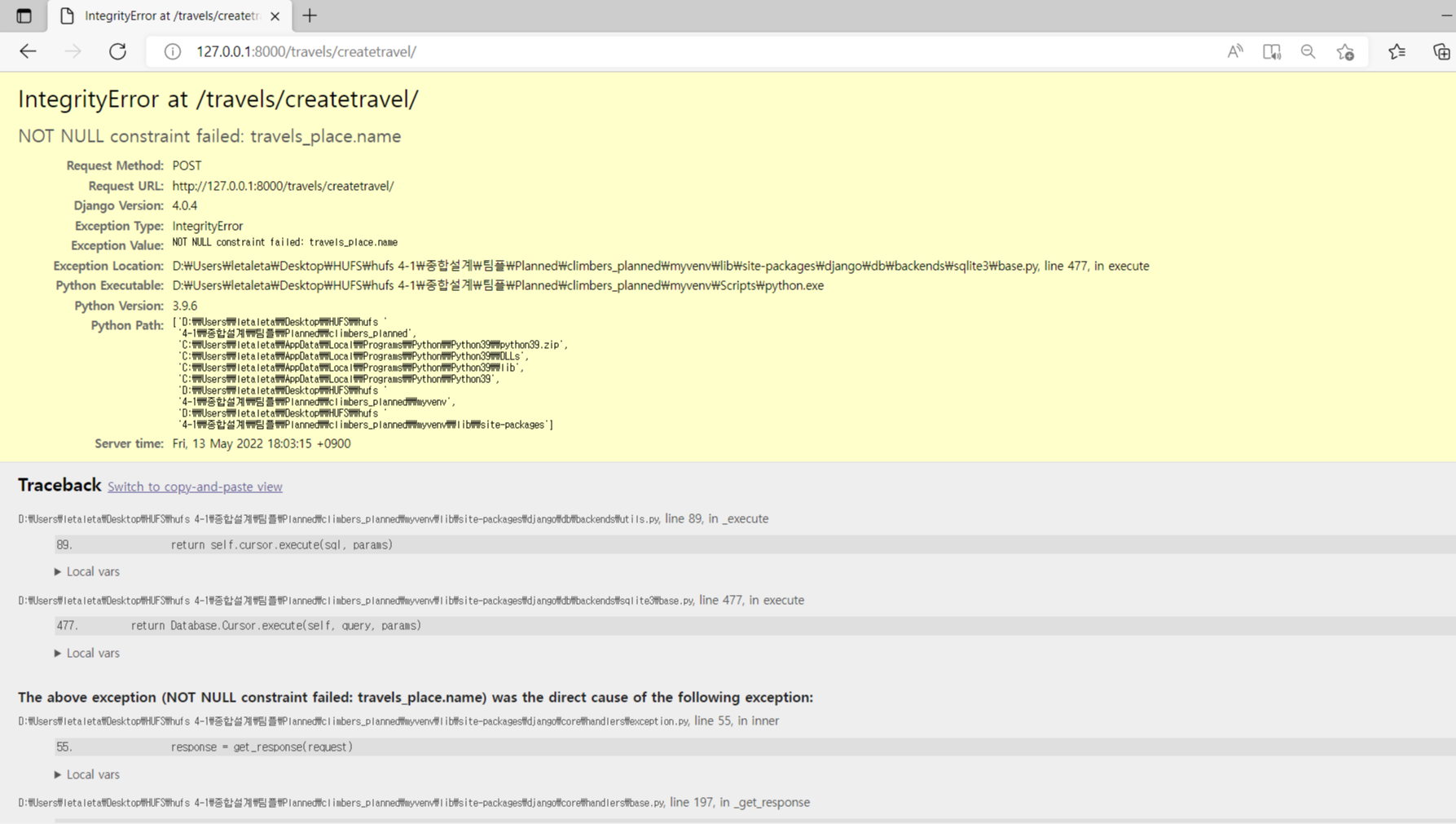This screenshot has height=824, width=1456.
Task: Click Server time value Fri, 13 May 2022
Action: [262, 443]
